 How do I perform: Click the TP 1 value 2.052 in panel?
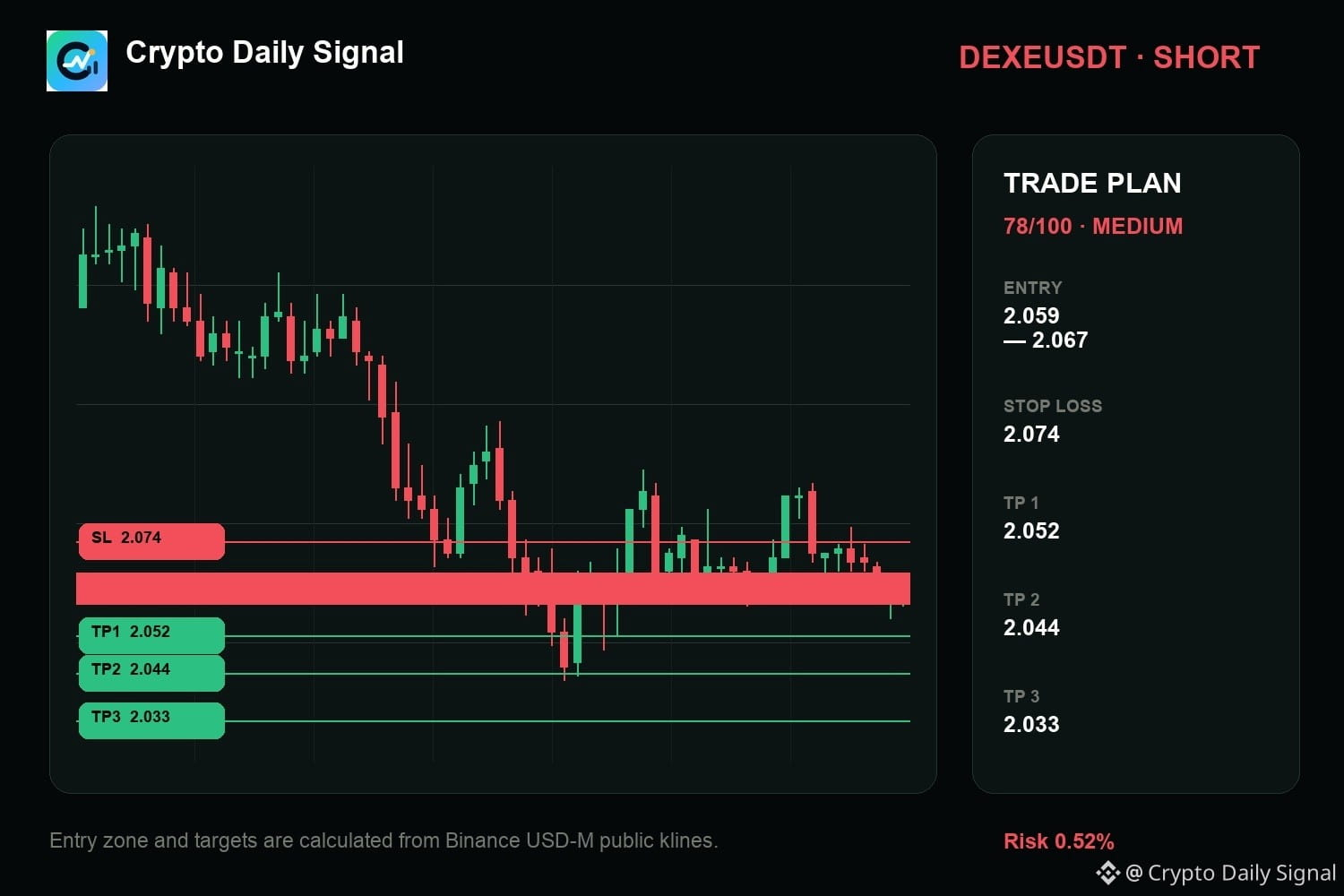(1031, 530)
